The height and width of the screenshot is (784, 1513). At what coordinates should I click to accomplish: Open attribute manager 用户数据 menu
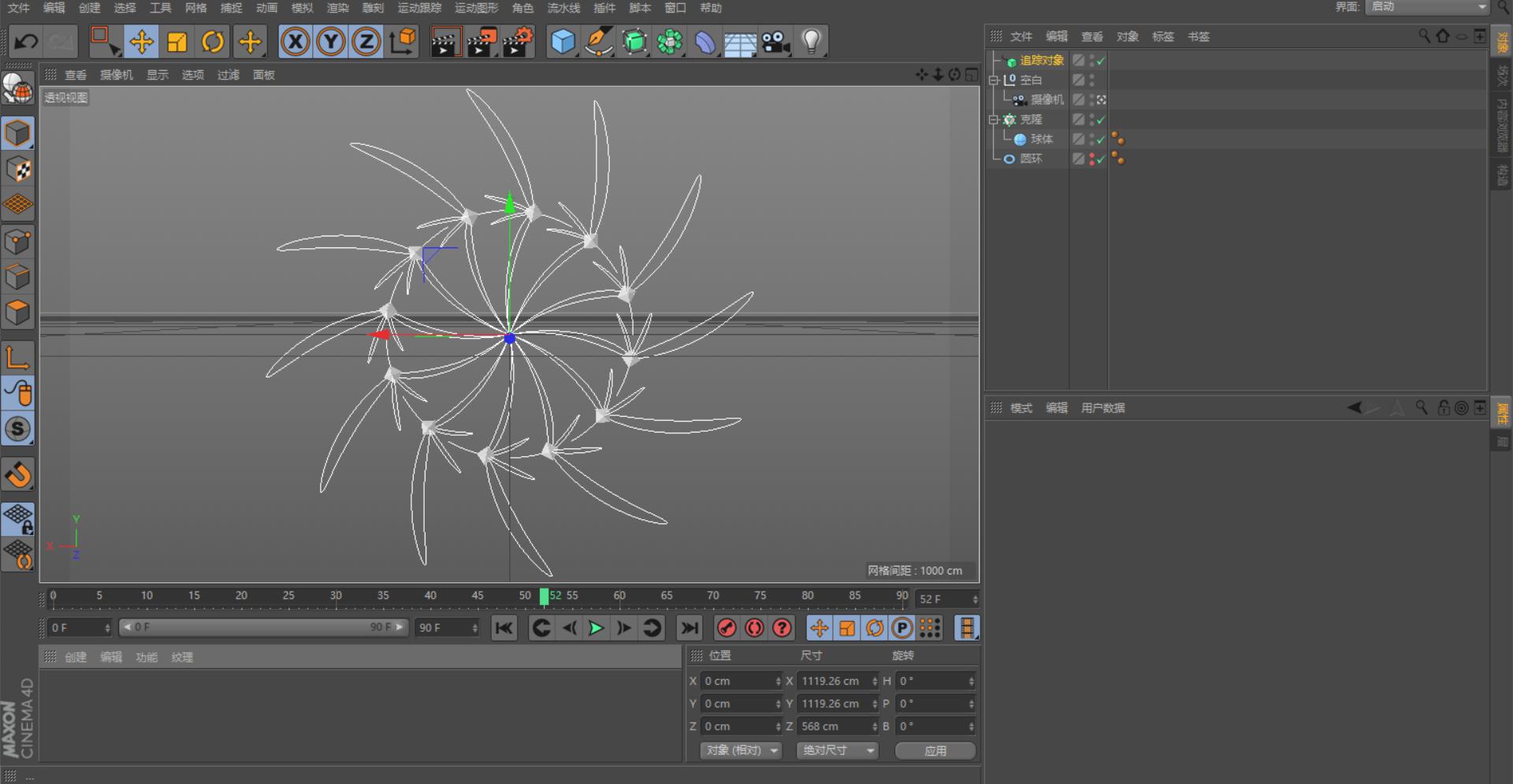pos(1102,408)
